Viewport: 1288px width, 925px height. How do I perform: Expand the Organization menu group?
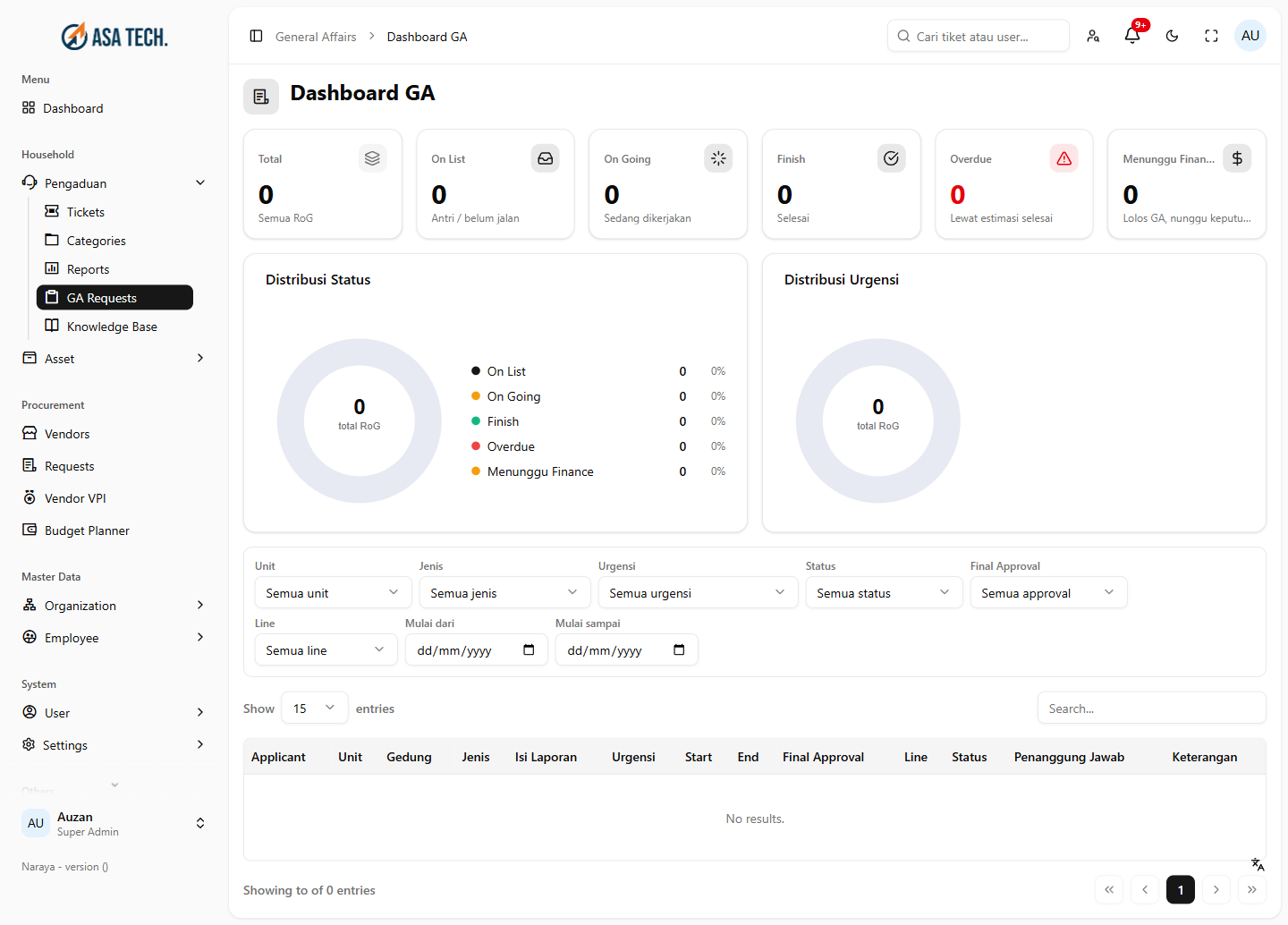click(x=114, y=606)
